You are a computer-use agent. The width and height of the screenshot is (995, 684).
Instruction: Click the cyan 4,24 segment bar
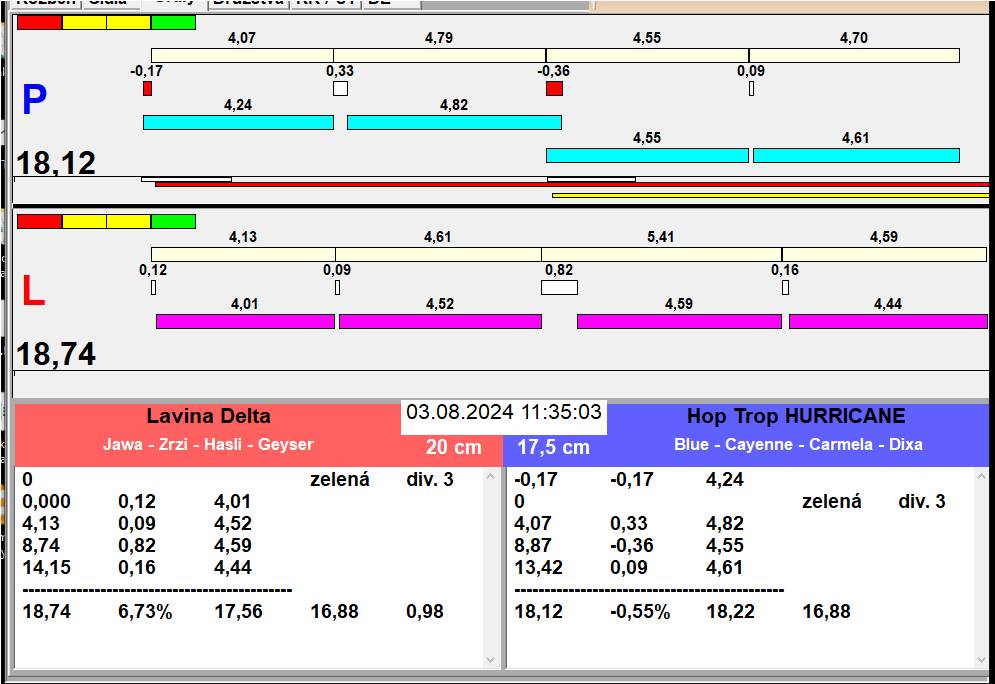coord(238,122)
